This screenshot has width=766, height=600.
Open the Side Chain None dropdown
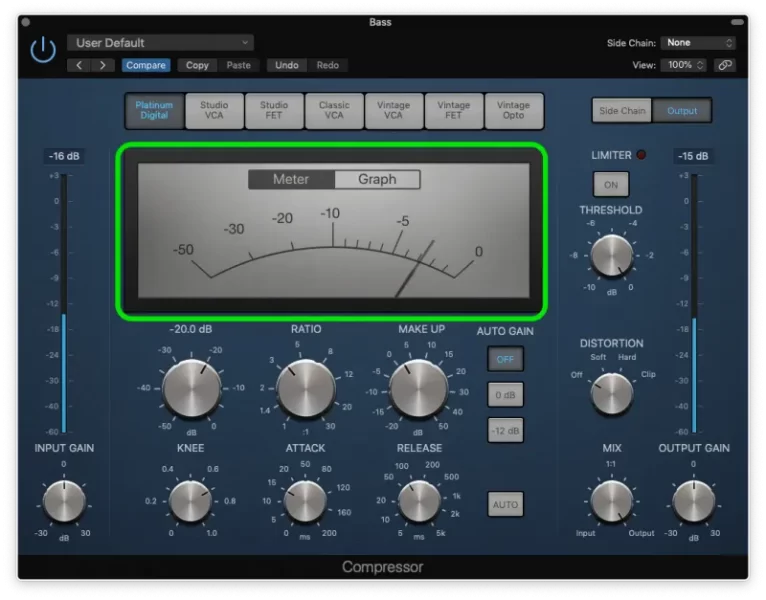(698, 43)
